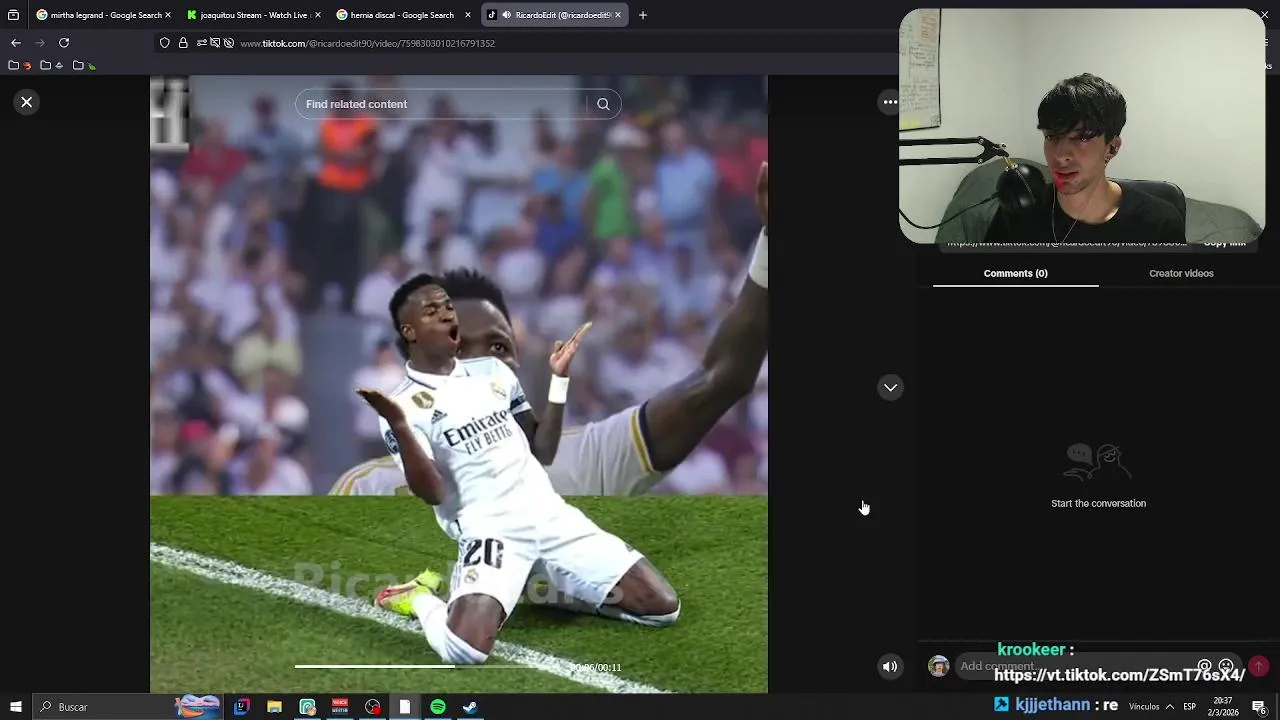Open the first bookmarks folder in bookmarks bar

tap(20, 66)
